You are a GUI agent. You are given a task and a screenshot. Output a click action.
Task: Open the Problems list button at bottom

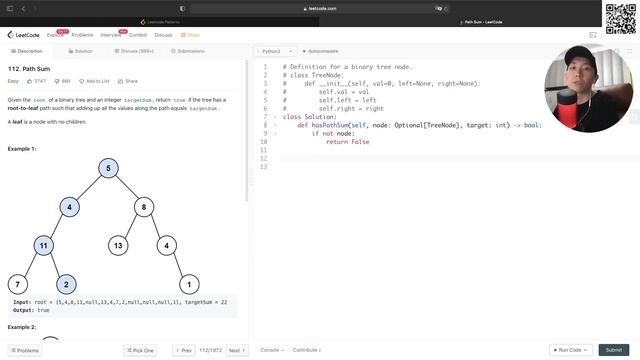(x=25, y=351)
